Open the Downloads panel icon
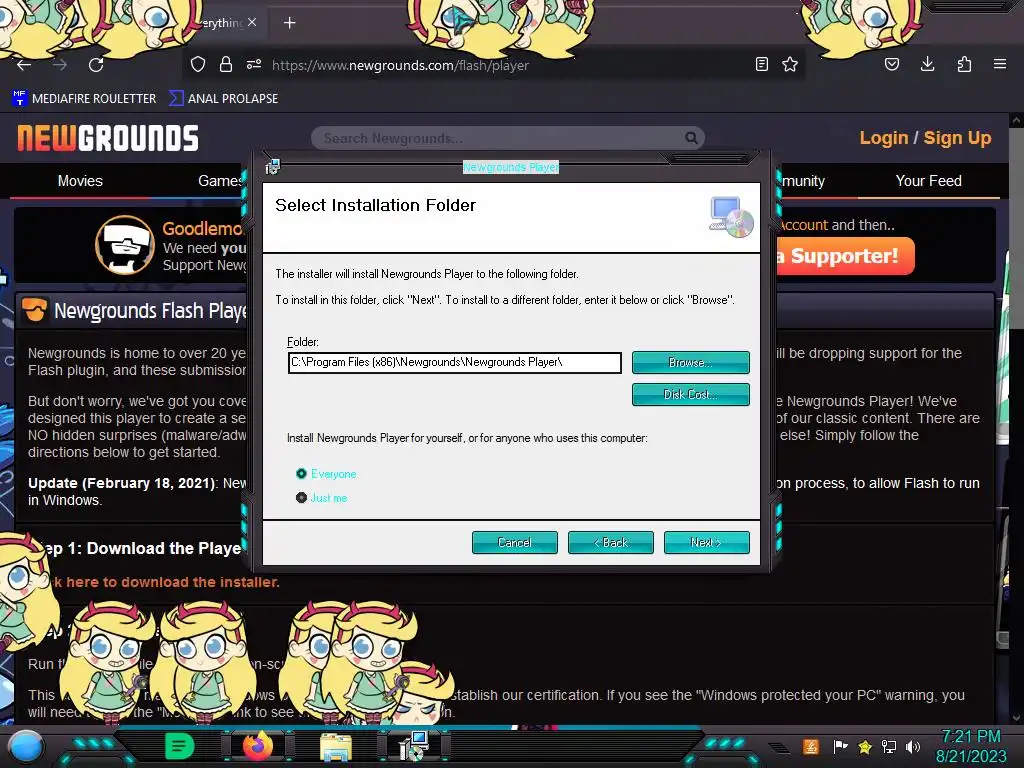The height and width of the screenshot is (768, 1024). 927,64
